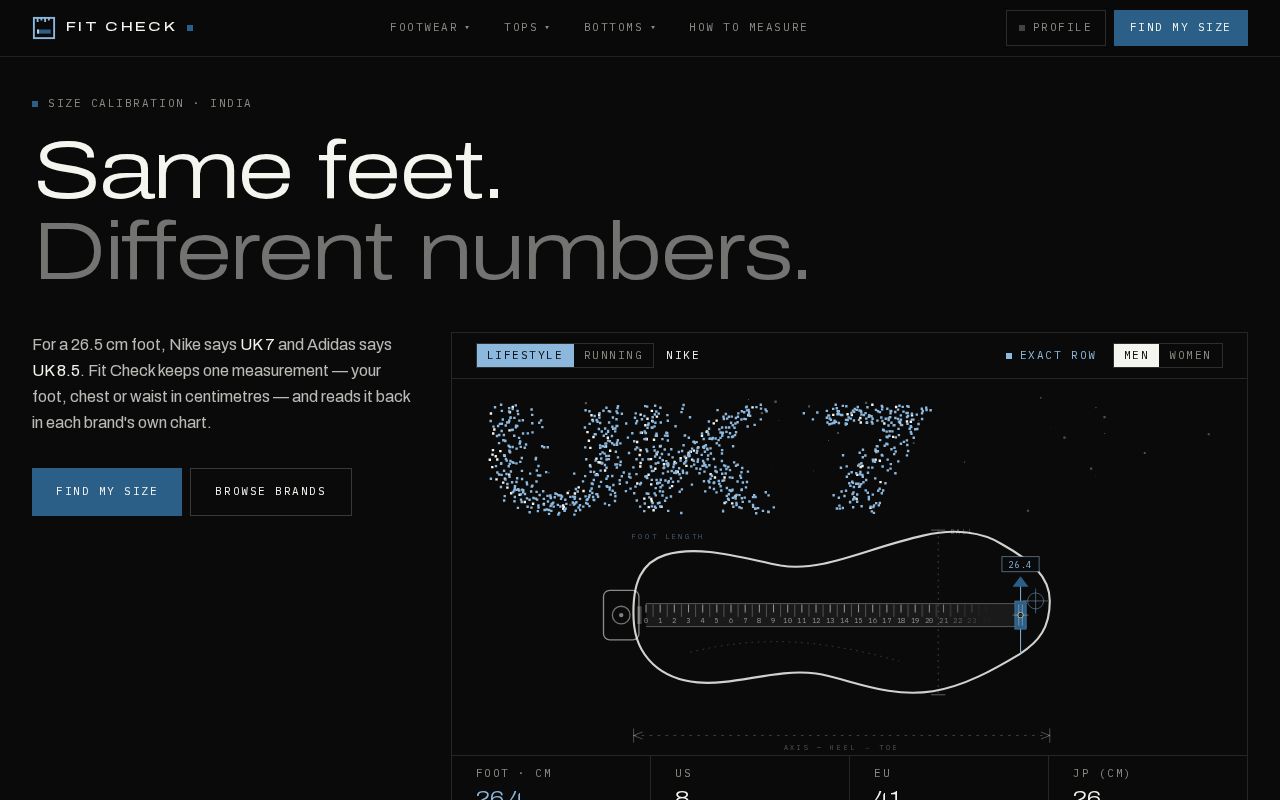Click the "Same feet." headline
1280x800 pixels.
[x=269, y=171]
